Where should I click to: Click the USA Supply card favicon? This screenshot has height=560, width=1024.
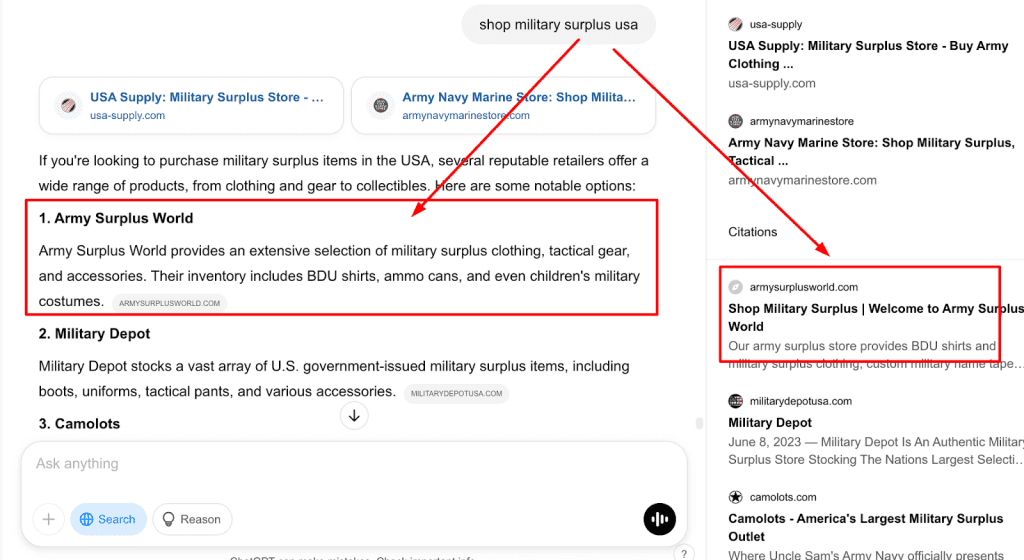69,105
